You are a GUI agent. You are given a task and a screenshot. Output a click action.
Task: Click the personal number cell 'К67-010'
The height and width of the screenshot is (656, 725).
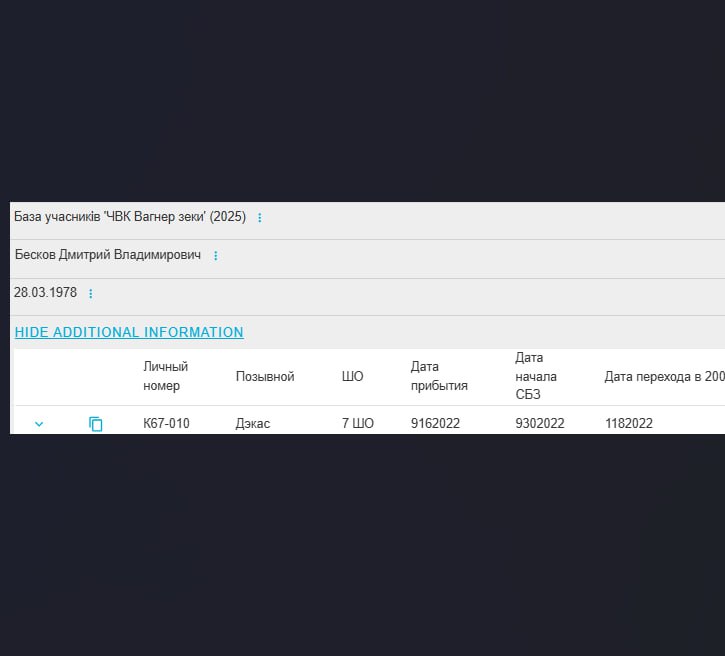tap(166, 424)
